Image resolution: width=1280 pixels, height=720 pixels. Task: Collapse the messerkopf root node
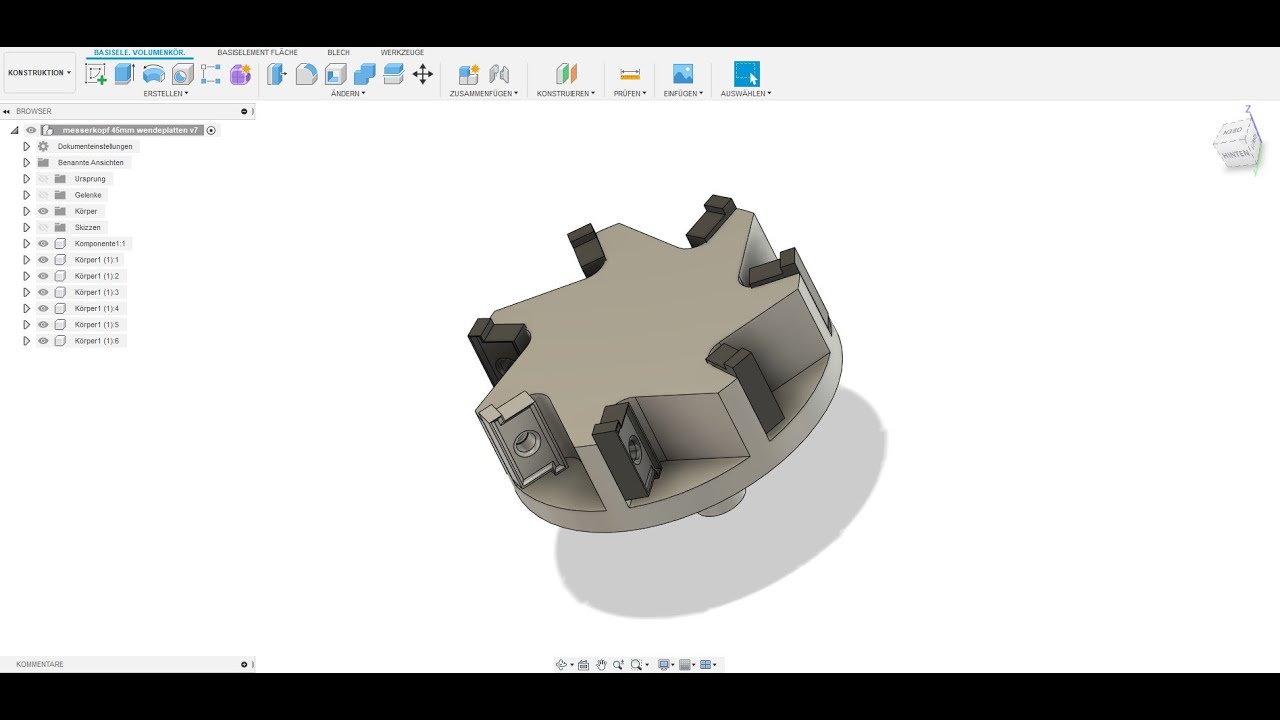pyautogui.click(x=15, y=130)
